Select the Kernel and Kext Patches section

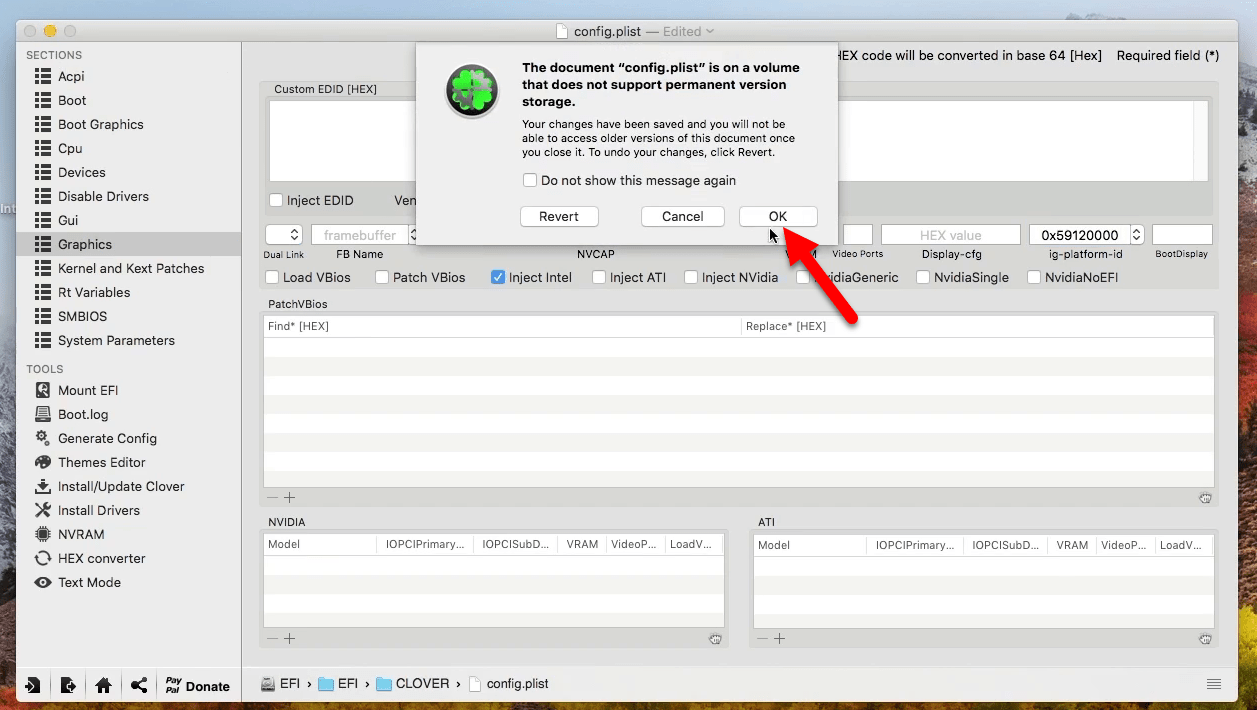click(x=119, y=268)
